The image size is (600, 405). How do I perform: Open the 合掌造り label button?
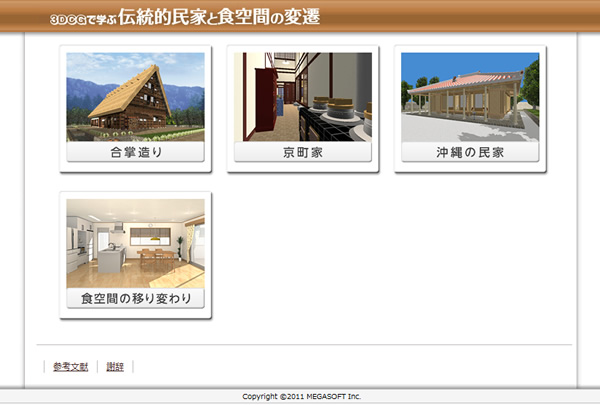point(135,153)
